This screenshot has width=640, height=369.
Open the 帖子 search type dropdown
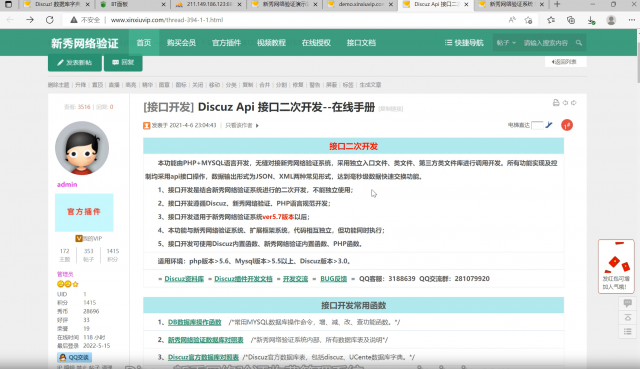pos(506,42)
